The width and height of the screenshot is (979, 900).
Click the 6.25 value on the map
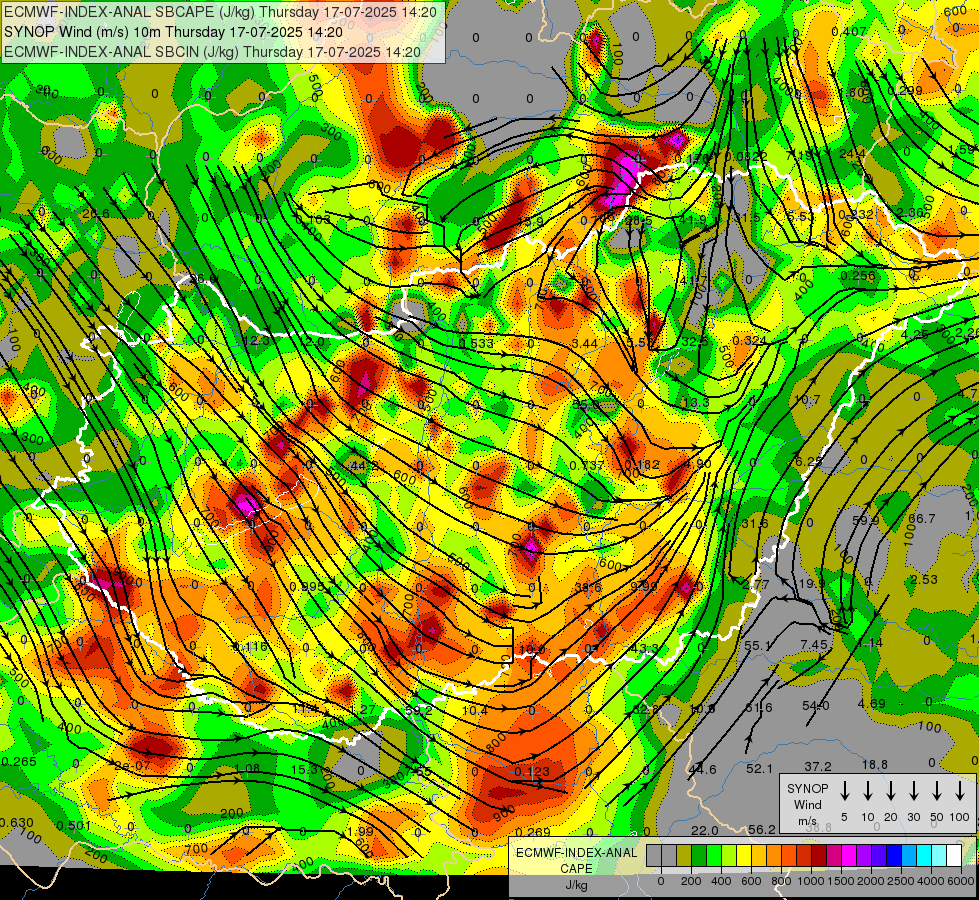pyautogui.click(x=809, y=461)
